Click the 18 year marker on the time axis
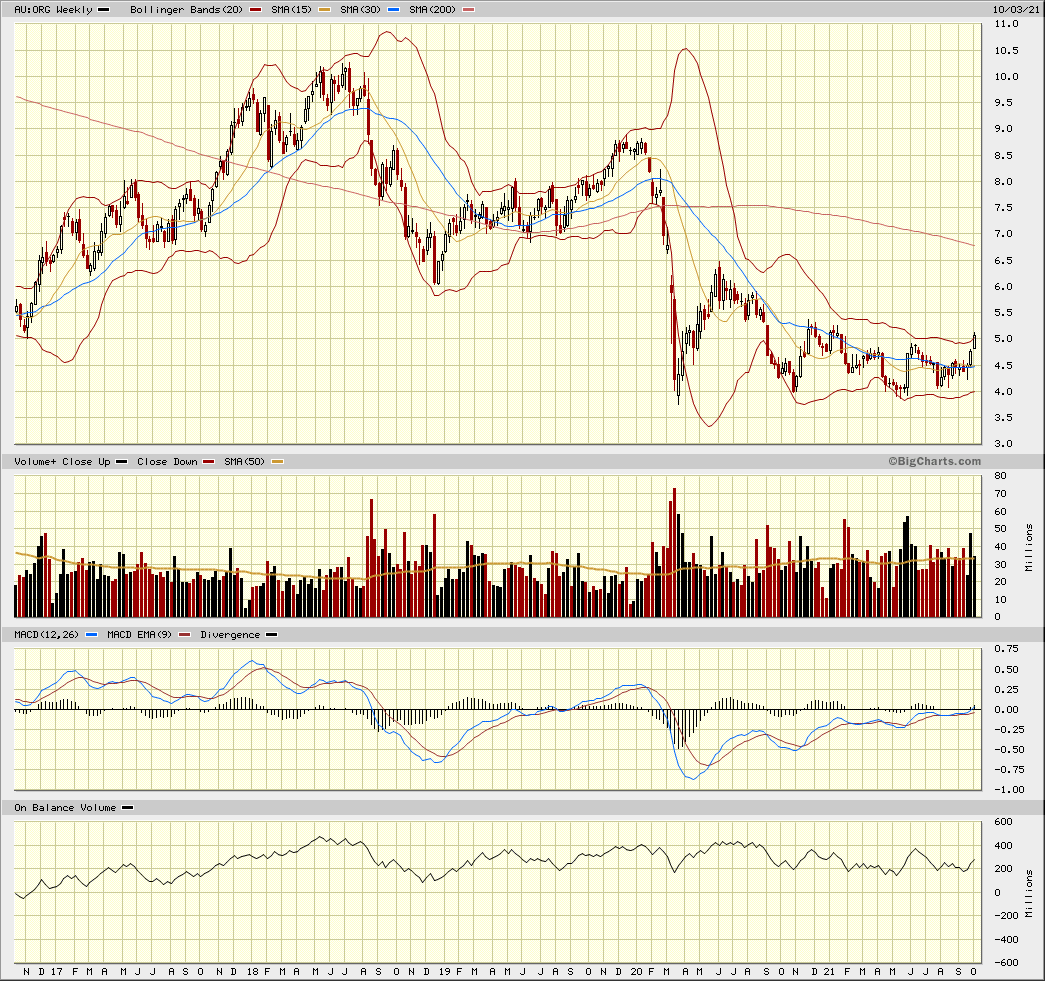The height and width of the screenshot is (981, 1045). [252, 972]
